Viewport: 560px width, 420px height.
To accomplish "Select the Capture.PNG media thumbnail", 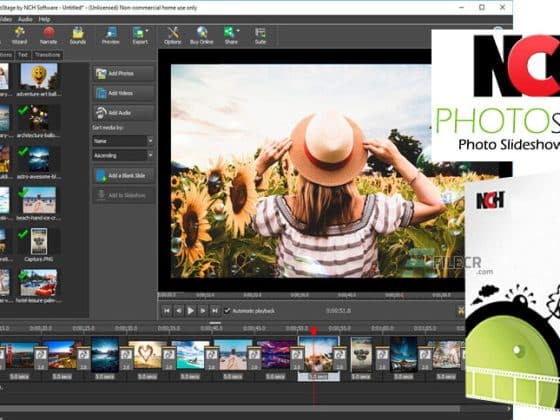I will click(39, 241).
